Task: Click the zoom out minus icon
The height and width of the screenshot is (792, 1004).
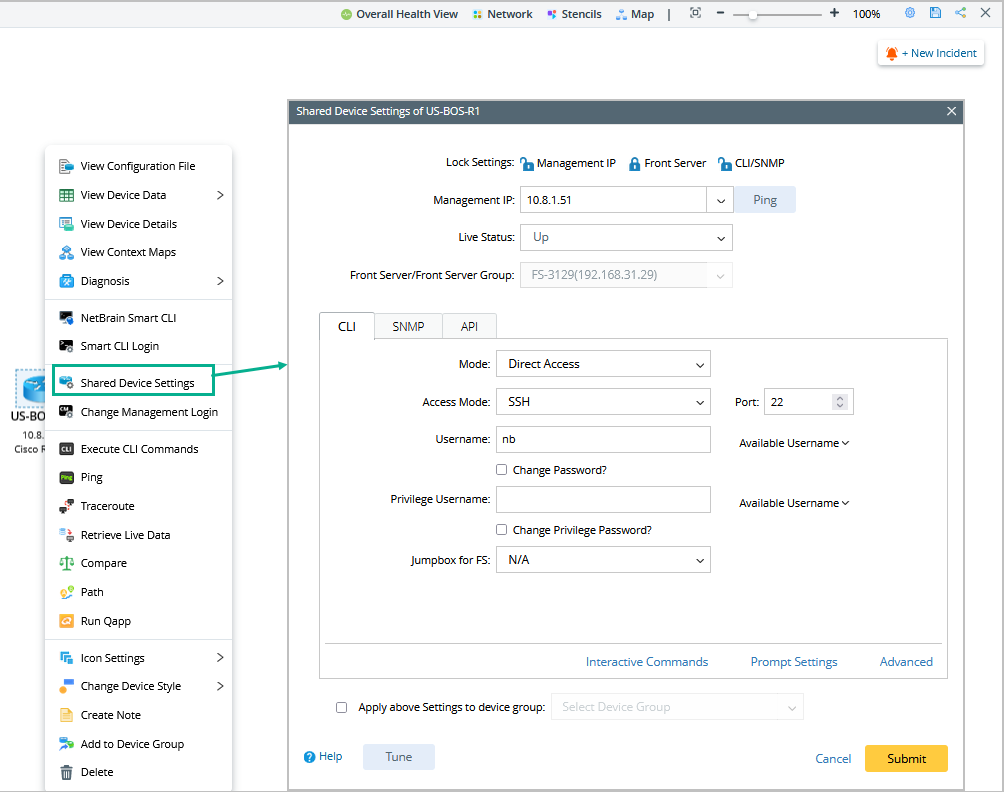Action: [720, 13]
